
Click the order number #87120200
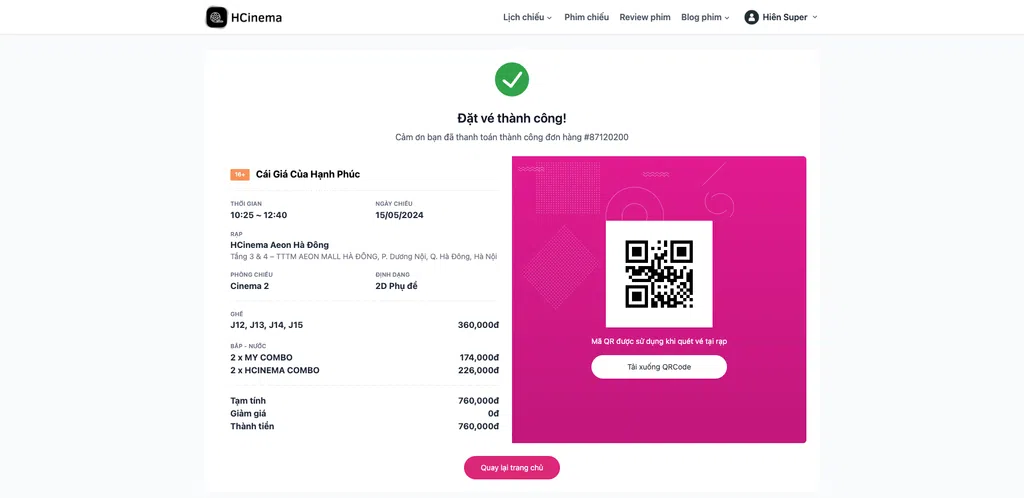606,137
